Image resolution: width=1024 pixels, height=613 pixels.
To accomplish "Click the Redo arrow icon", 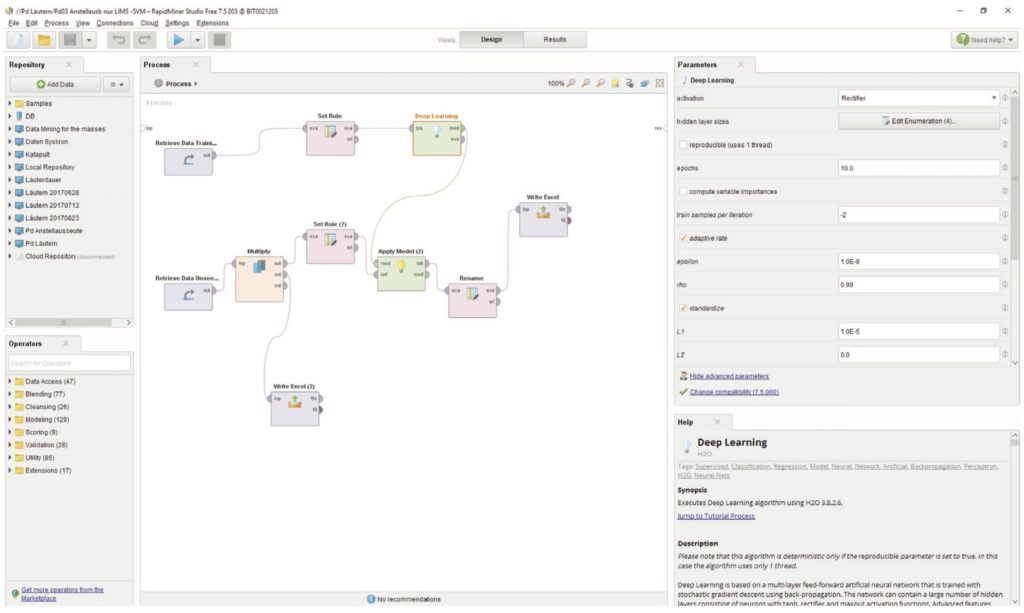I will point(144,40).
